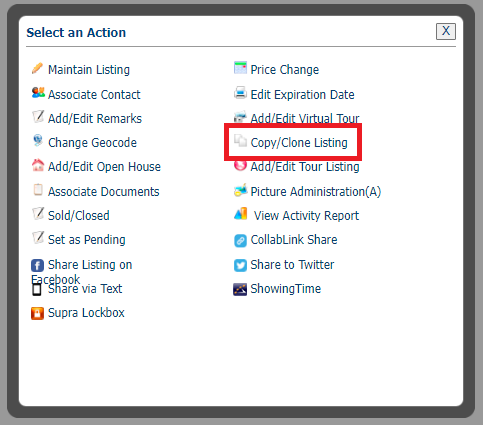Click the Twitter bird icon

tap(240, 265)
